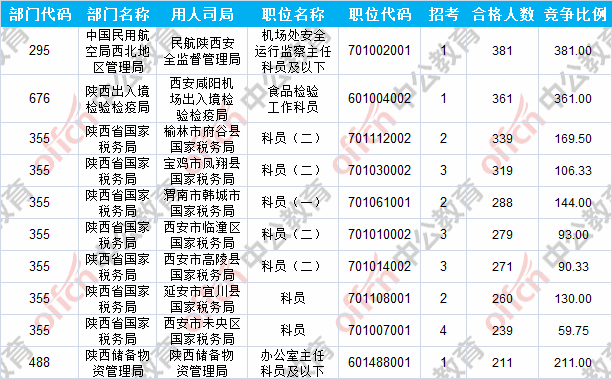
Task: Click cell 西安市高陵县国家税务局
Action: (x=202, y=267)
